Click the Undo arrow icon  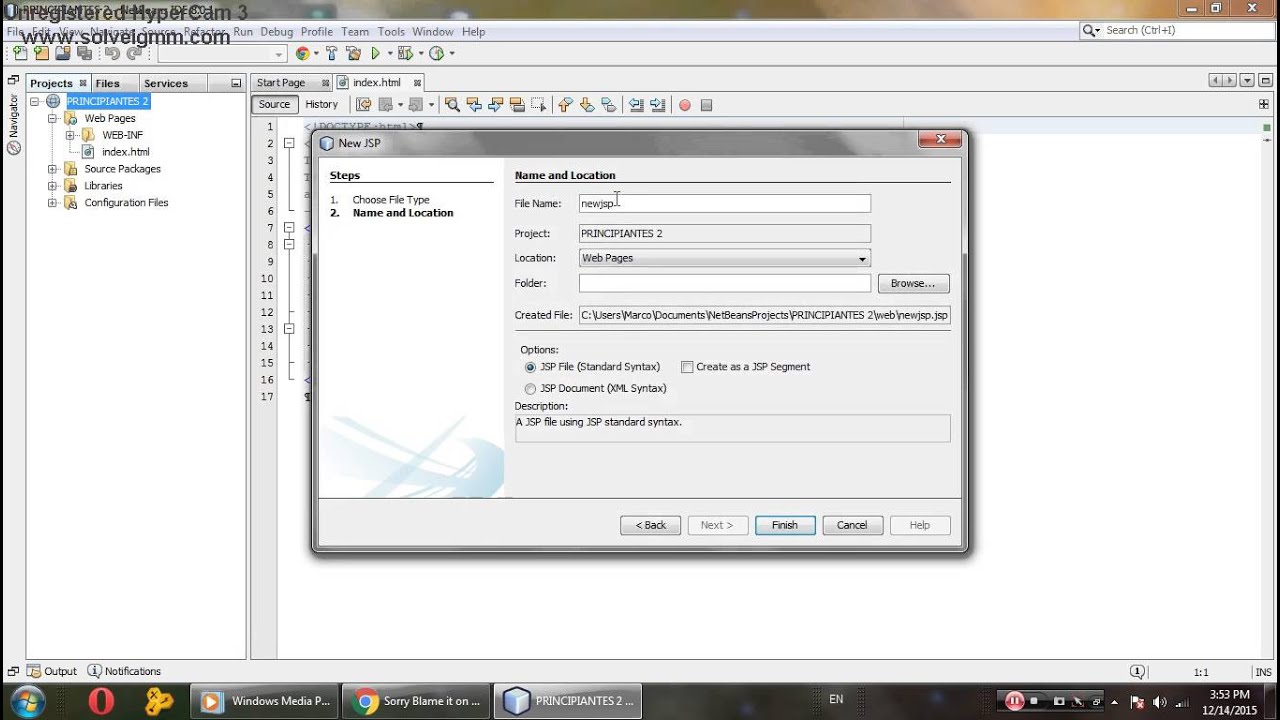tap(112, 53)
